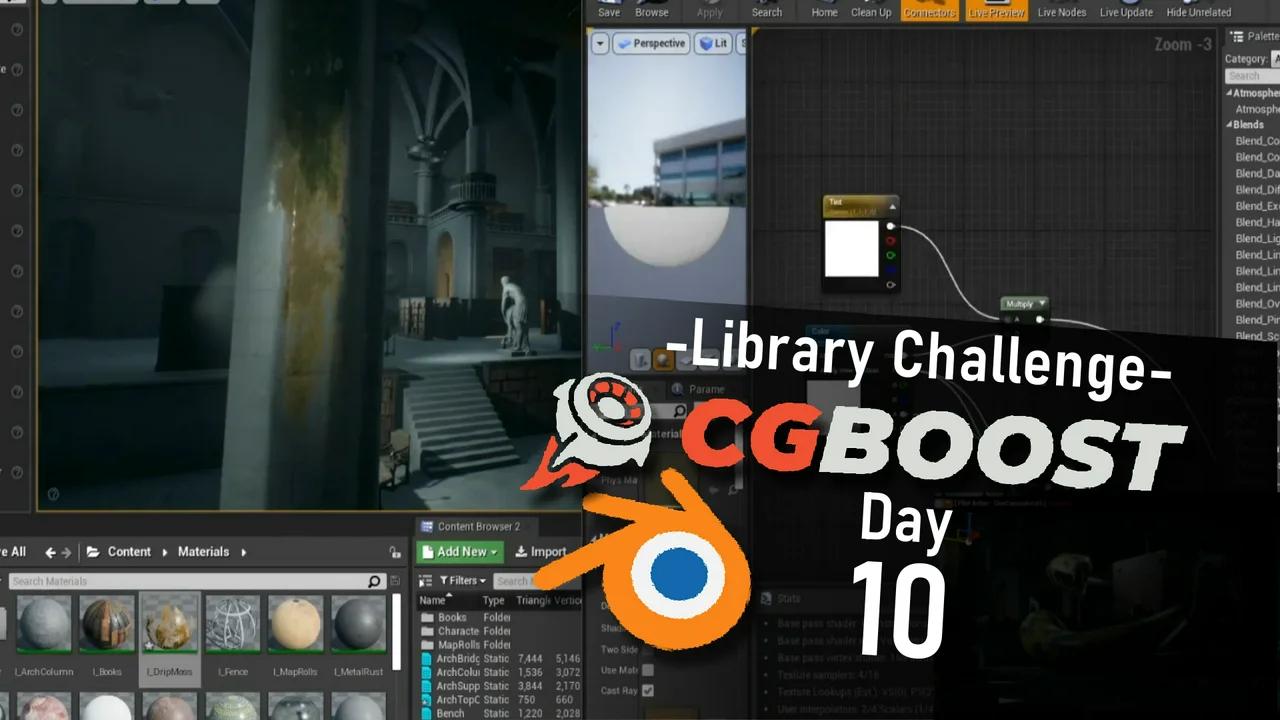Open the Materials folder in the breadcrumb
Viewport: 1280px width, 720px height.
[x=203, y=551]
